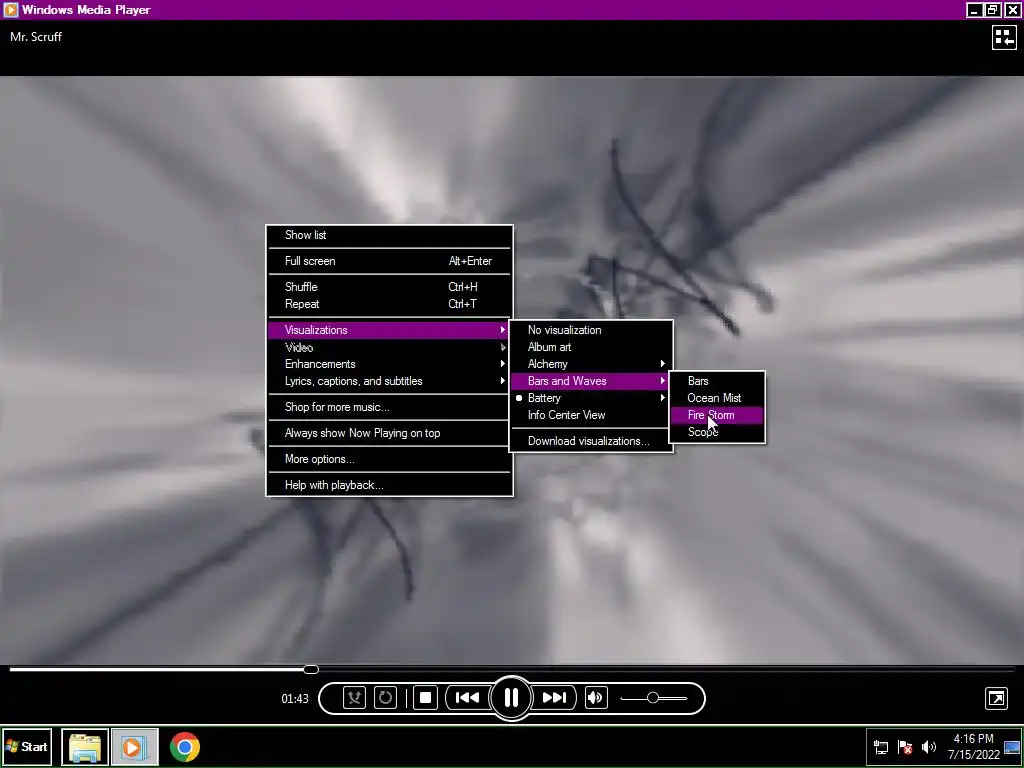Toggle Always show Now Playing on top

coord(389,433)
